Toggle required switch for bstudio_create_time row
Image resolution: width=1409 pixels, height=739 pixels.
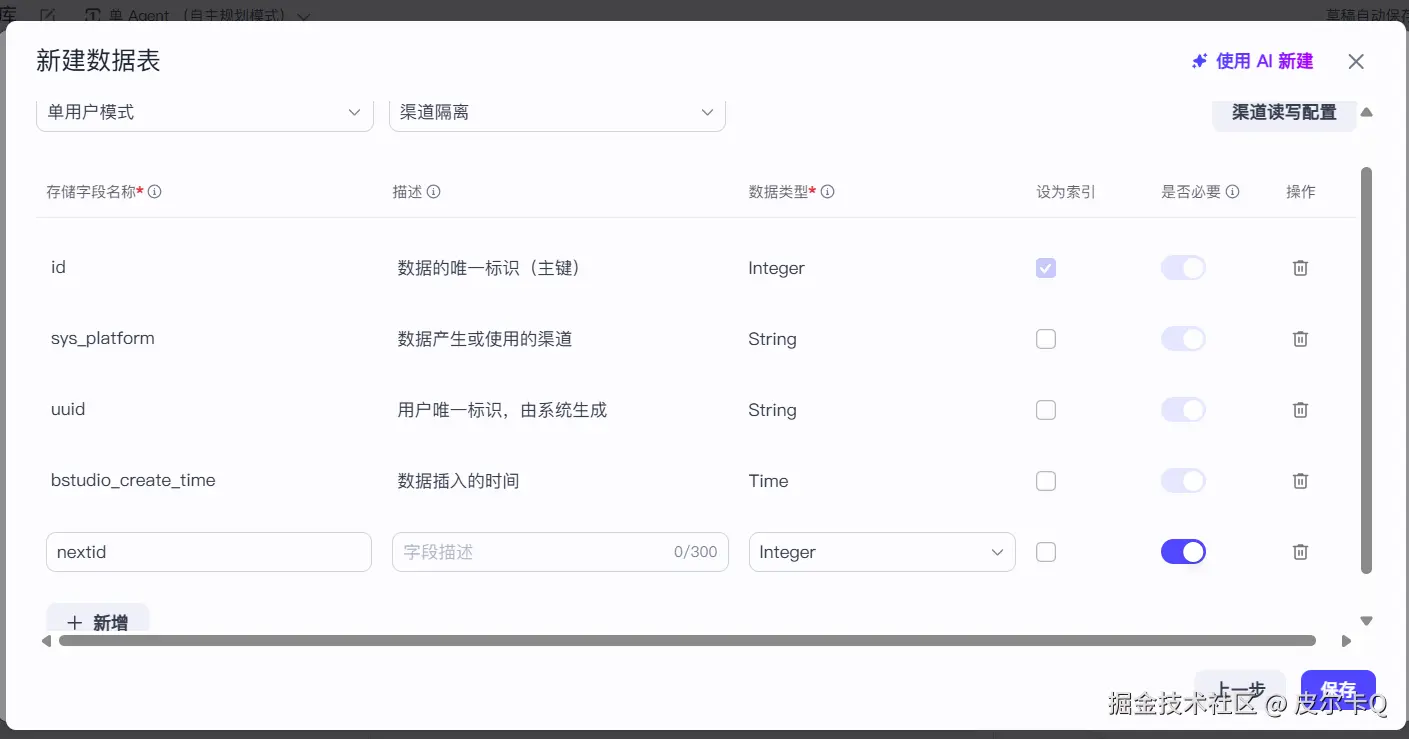click(1183, 481)
